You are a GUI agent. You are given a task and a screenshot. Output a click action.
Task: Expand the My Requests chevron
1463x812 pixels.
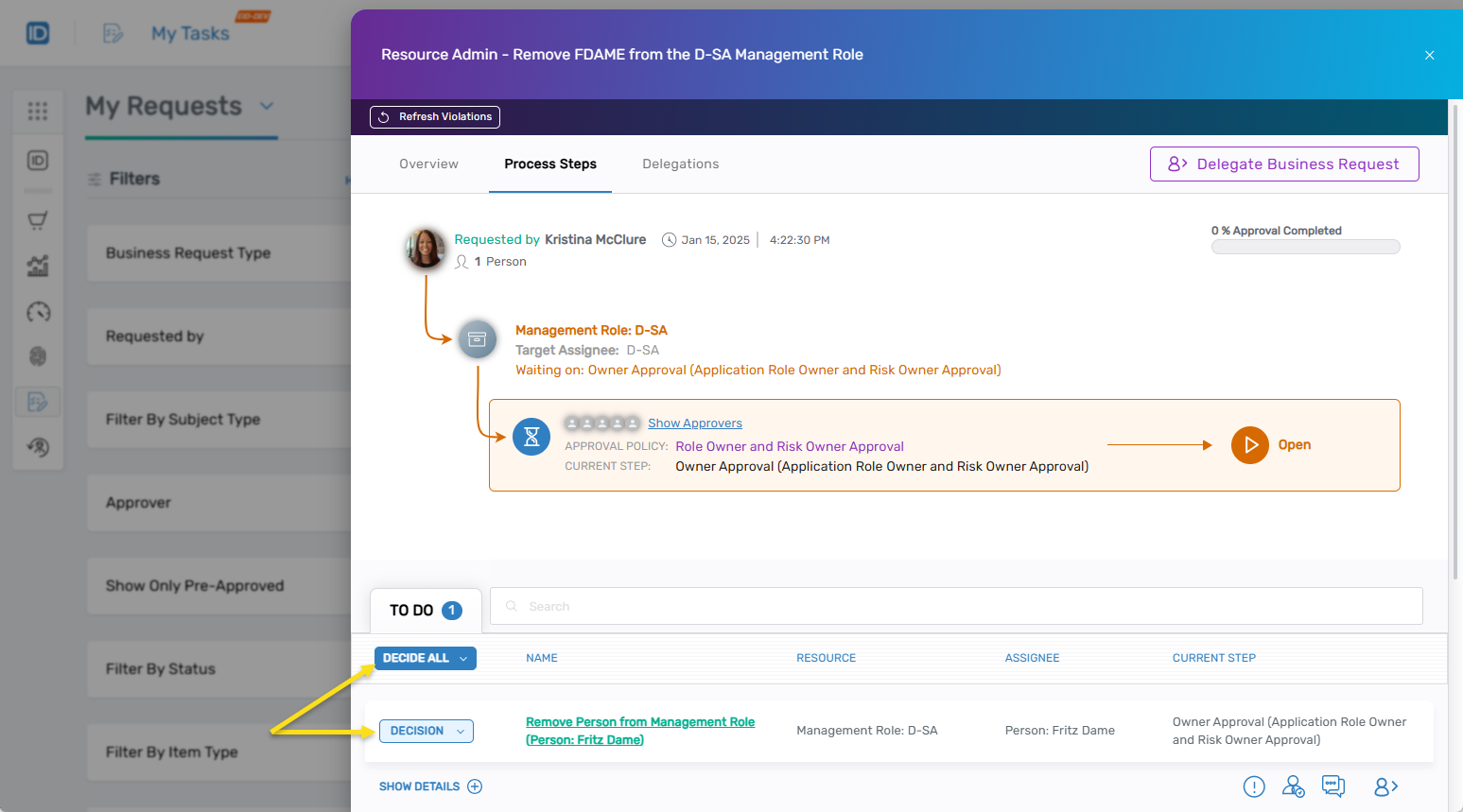(267, 106)
